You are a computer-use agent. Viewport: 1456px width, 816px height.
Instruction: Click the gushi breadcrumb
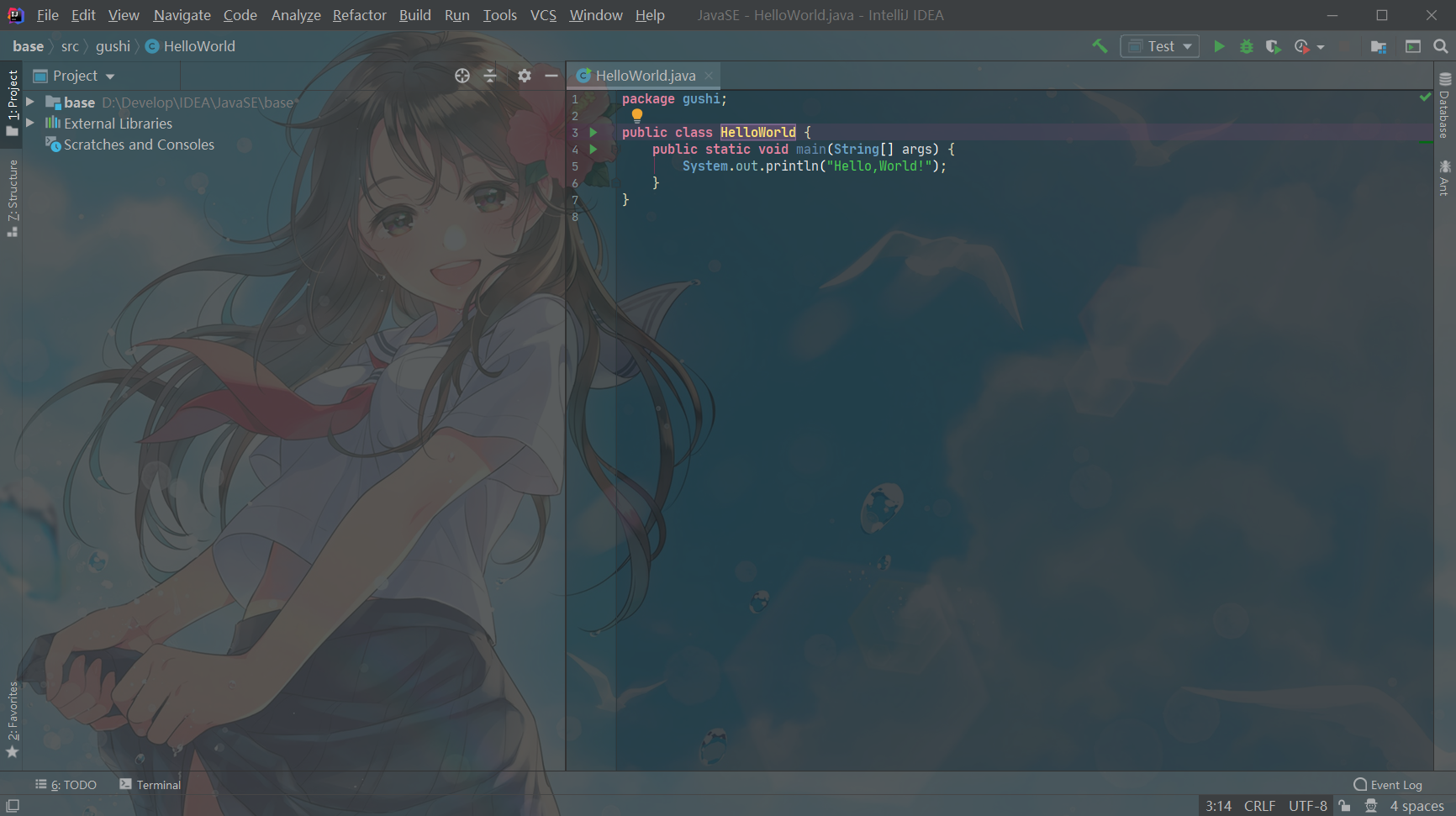pos(113,46)
